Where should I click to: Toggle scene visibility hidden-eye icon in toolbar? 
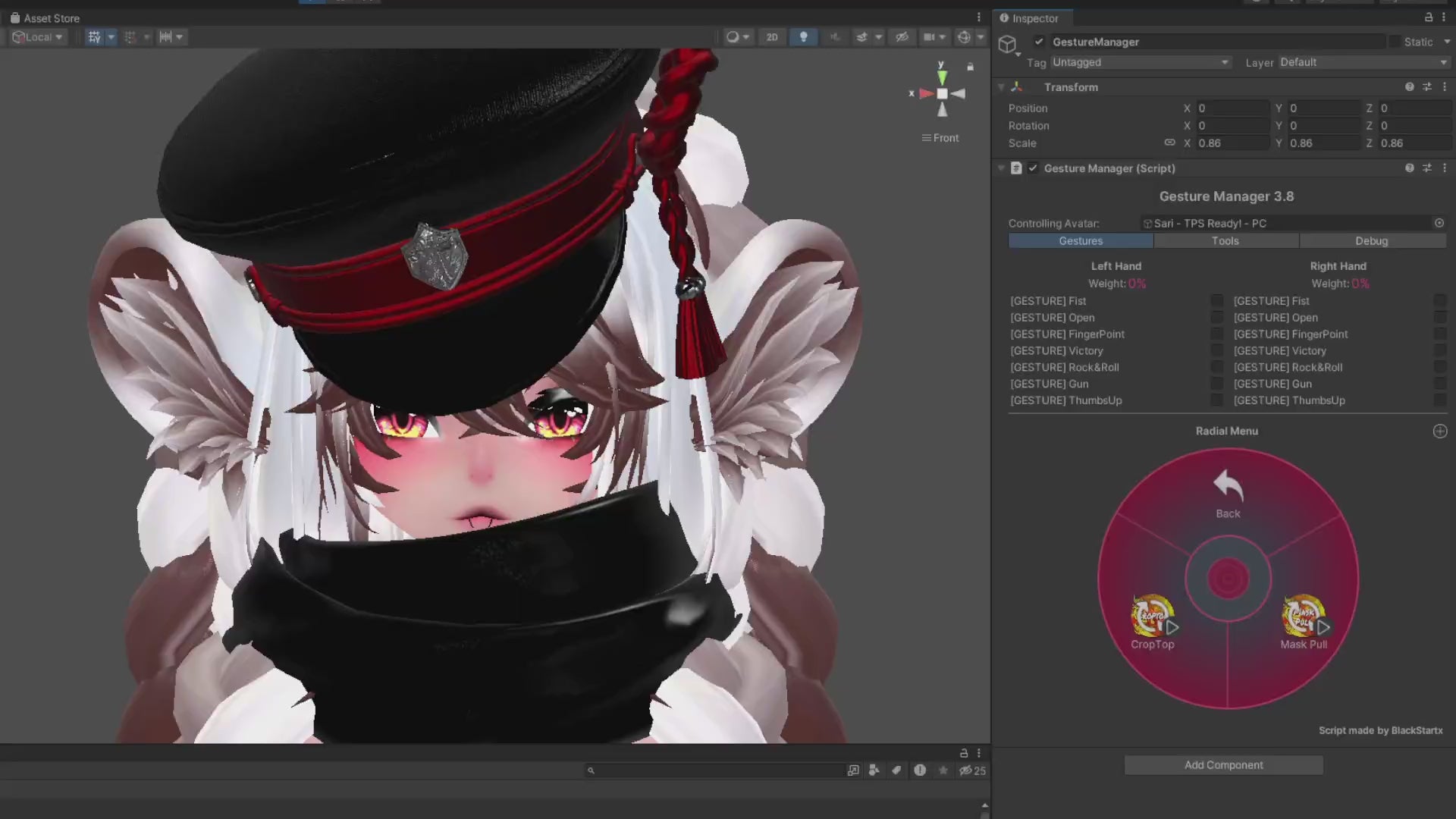click(902, 37)
